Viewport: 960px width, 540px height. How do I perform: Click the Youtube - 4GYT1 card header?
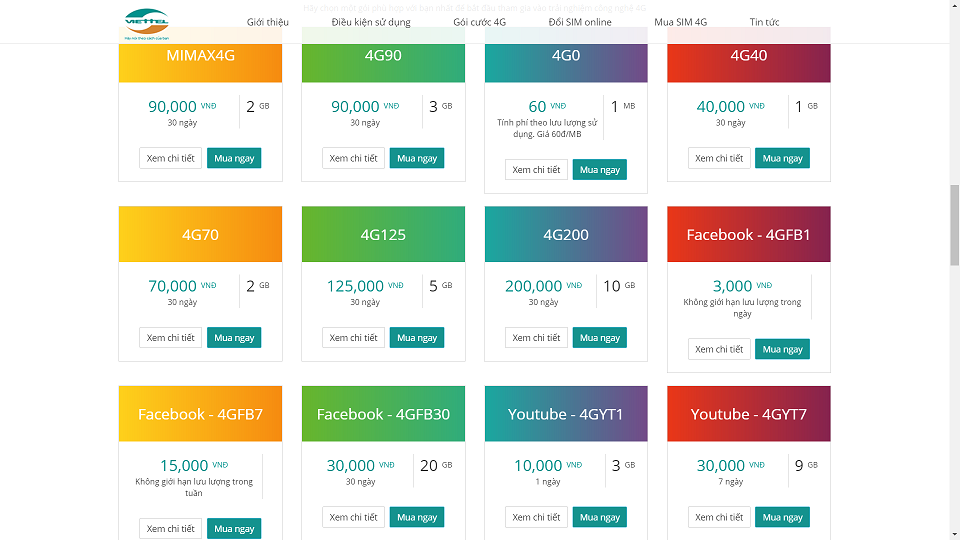click(x=566, y=414)
